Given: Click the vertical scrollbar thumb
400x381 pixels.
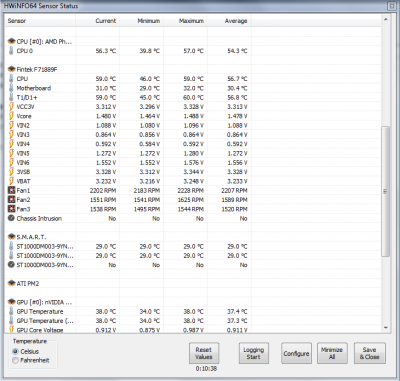Looking at the screenshot, I should [x=385, y=191].
